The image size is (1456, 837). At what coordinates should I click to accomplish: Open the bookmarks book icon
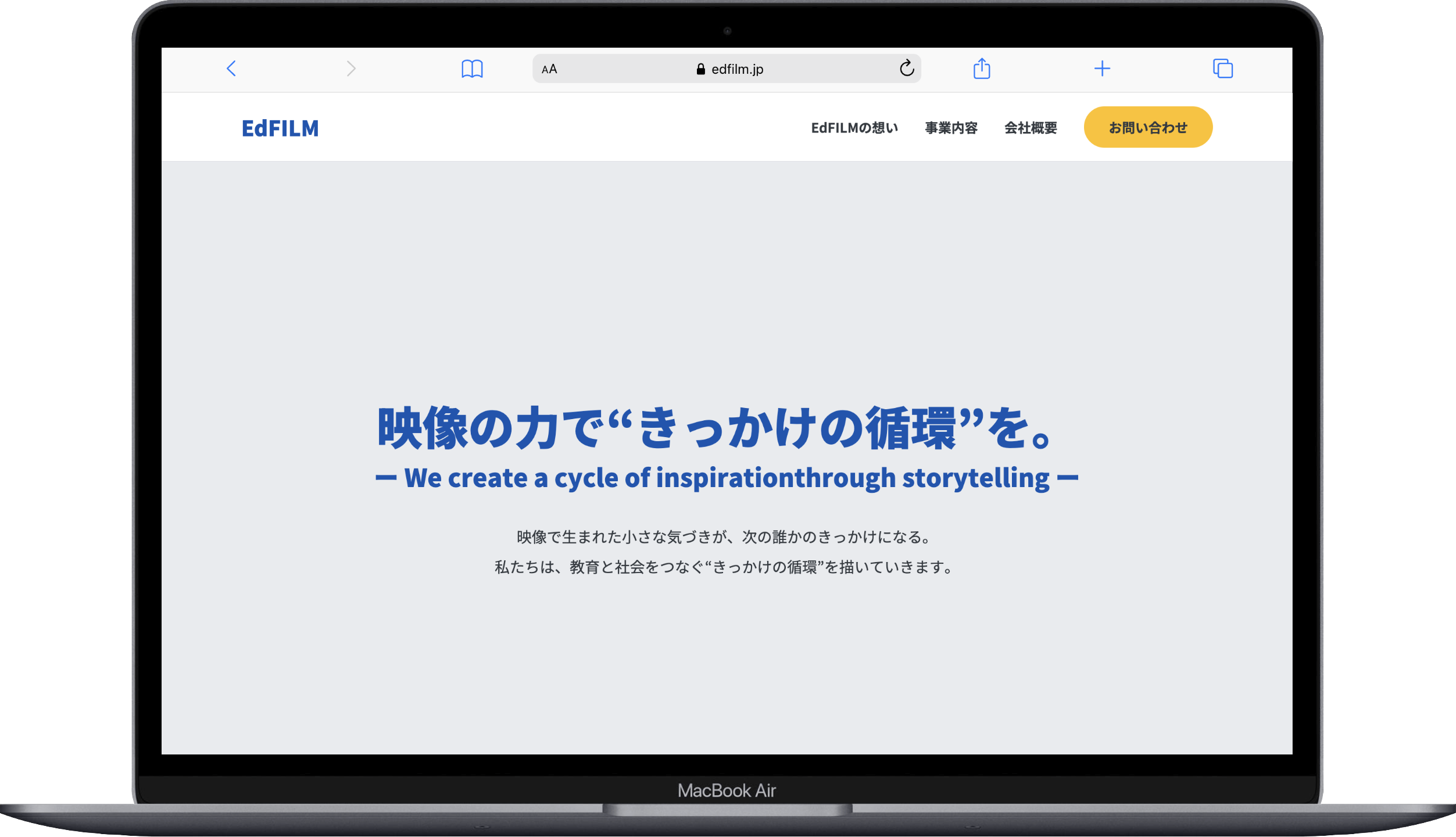point(471,69)
